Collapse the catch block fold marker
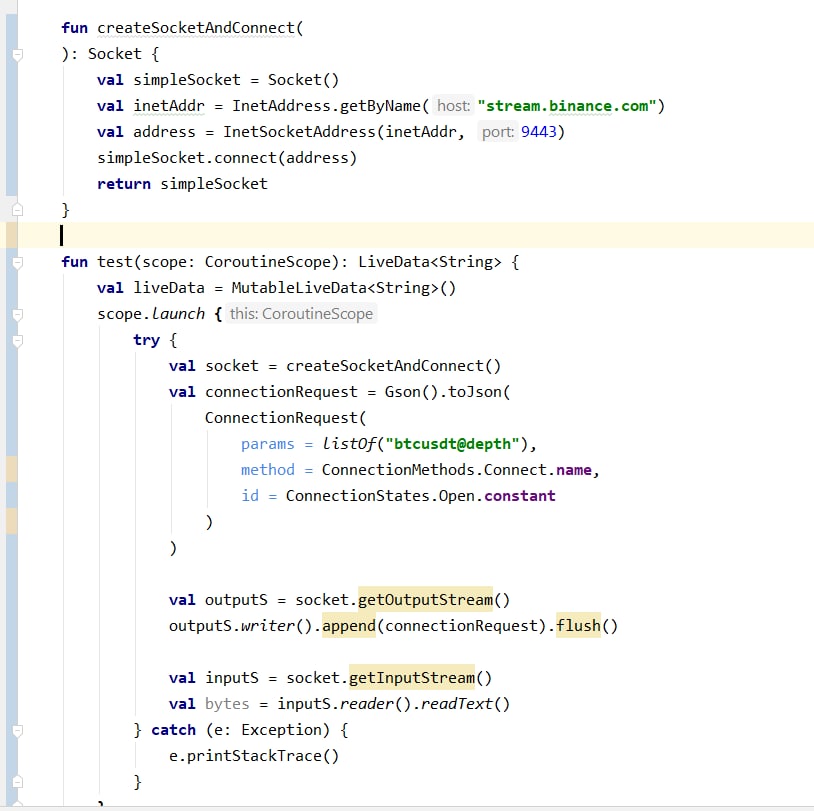Viewport: 814px width, 811px height. [18, 731]
